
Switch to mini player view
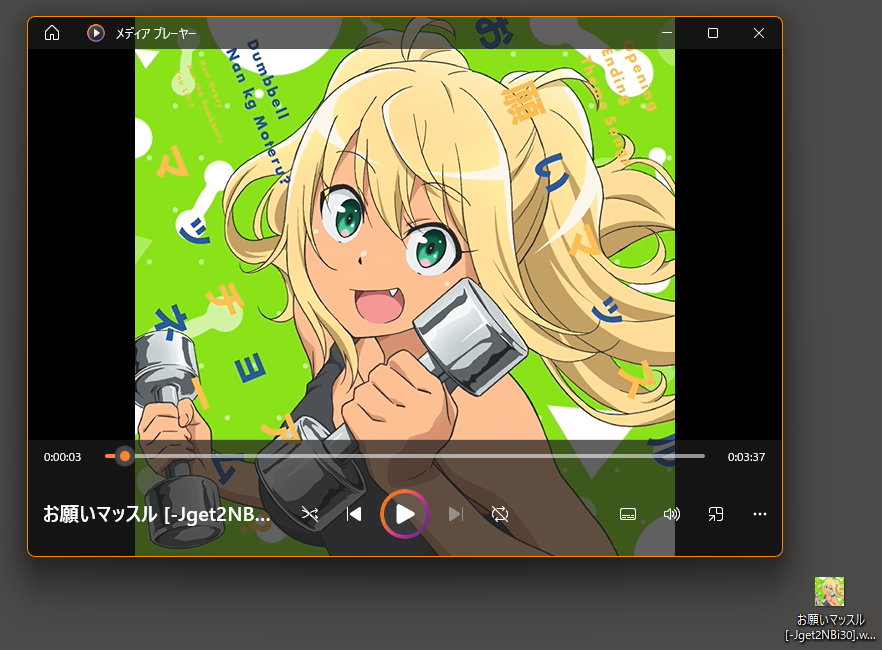pyautogui.click(x=716, y=514)
